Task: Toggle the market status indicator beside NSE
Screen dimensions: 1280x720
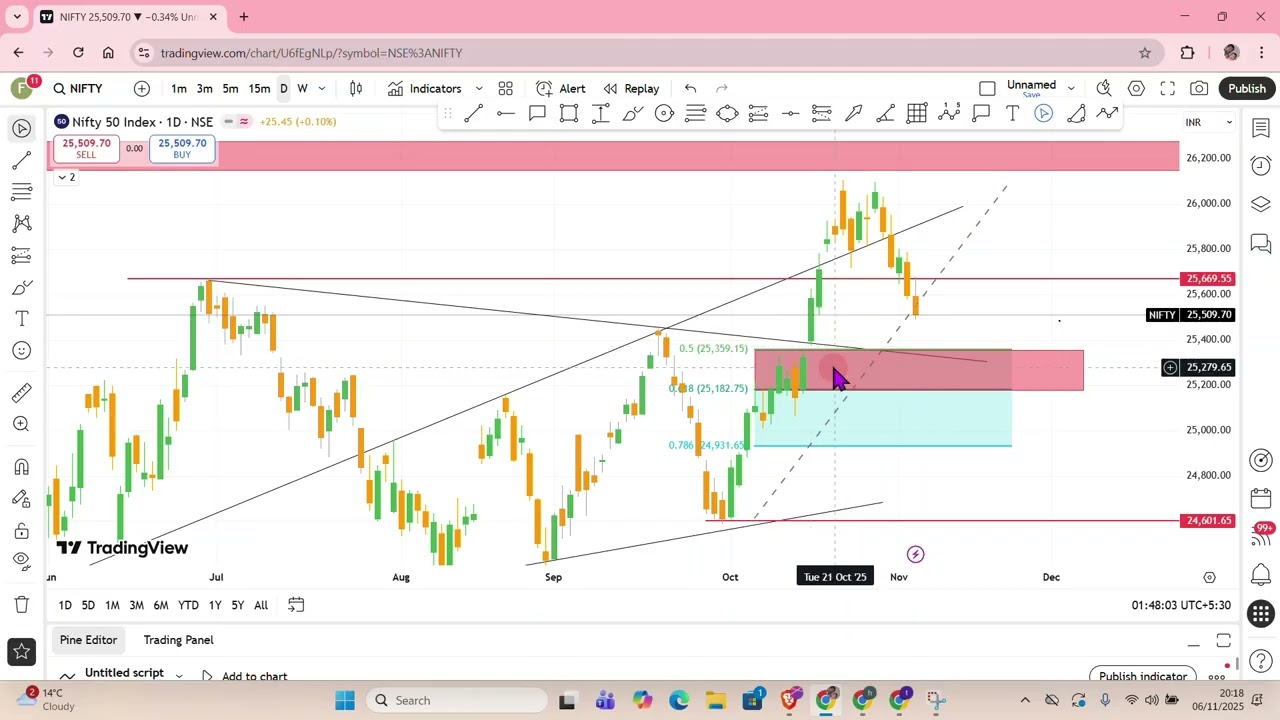Action: coord(229,122)
